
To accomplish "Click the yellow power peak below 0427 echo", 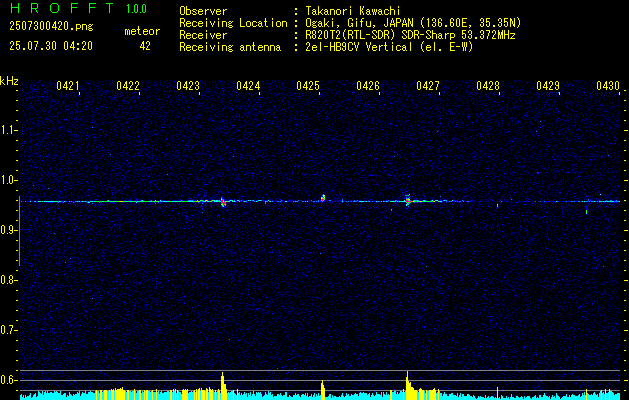I will (408, 385).
